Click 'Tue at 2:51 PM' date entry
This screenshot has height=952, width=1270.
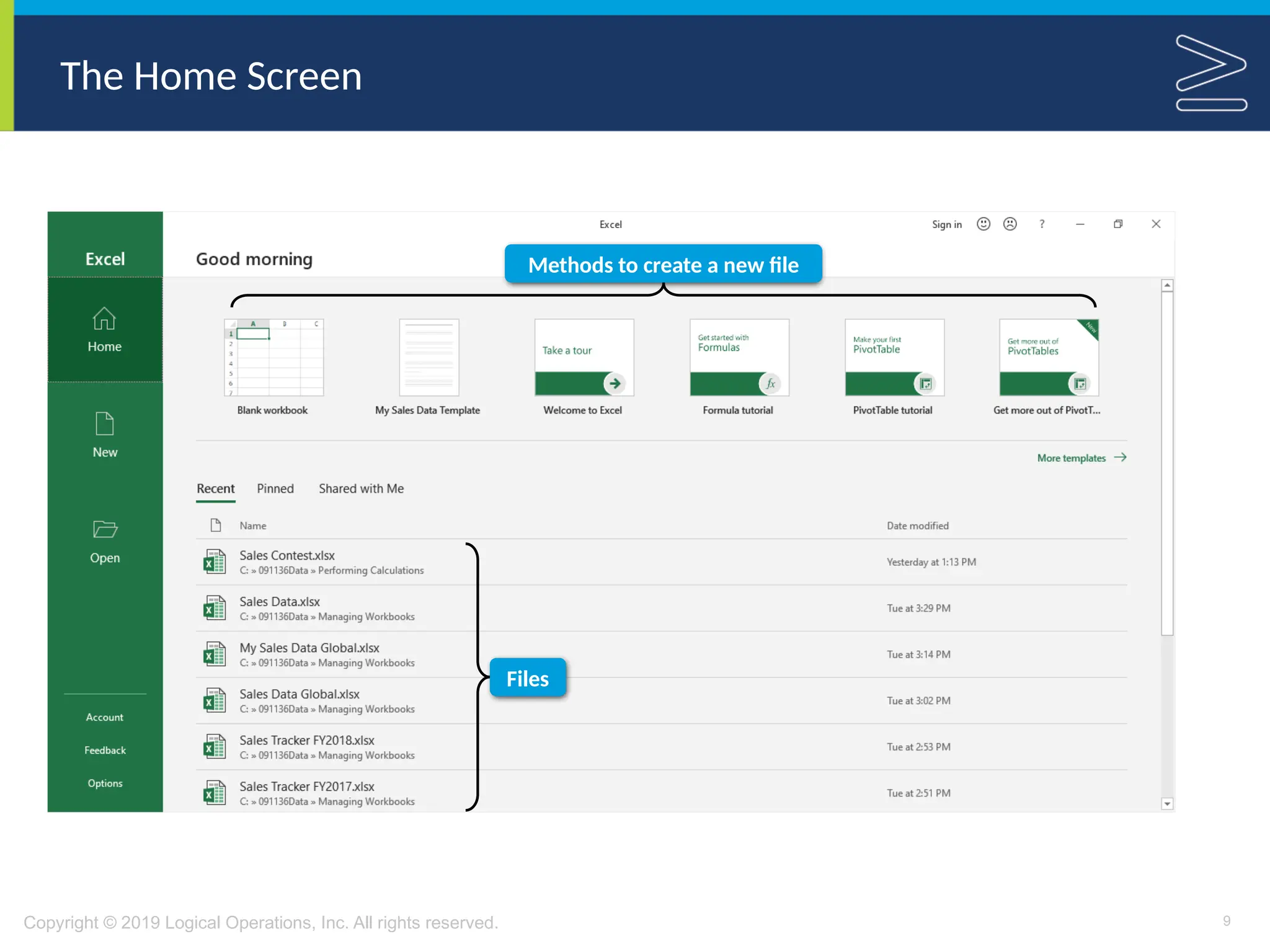point(918,793)
